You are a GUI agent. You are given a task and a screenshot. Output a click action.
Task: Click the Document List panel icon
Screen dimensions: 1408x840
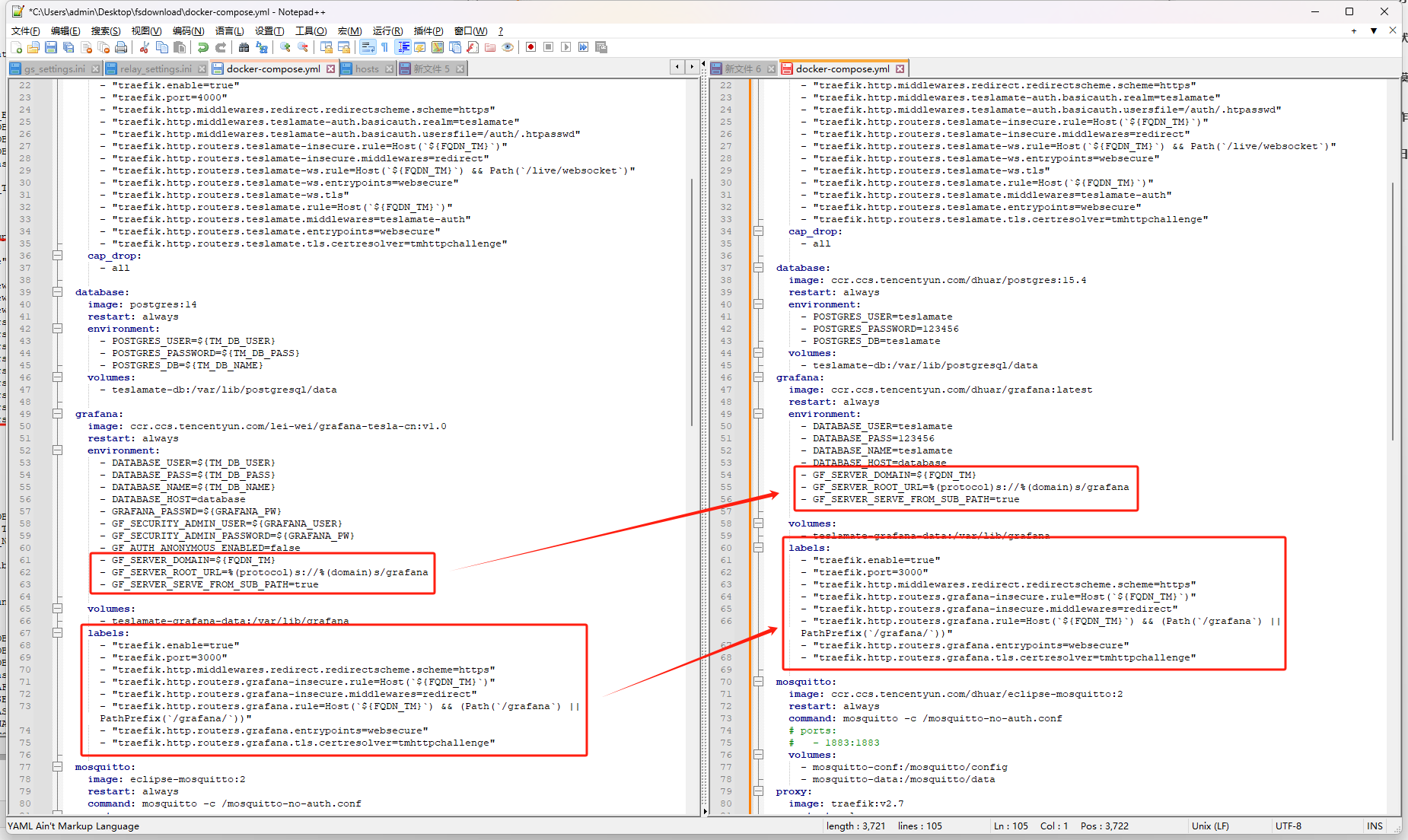(455, 47)
